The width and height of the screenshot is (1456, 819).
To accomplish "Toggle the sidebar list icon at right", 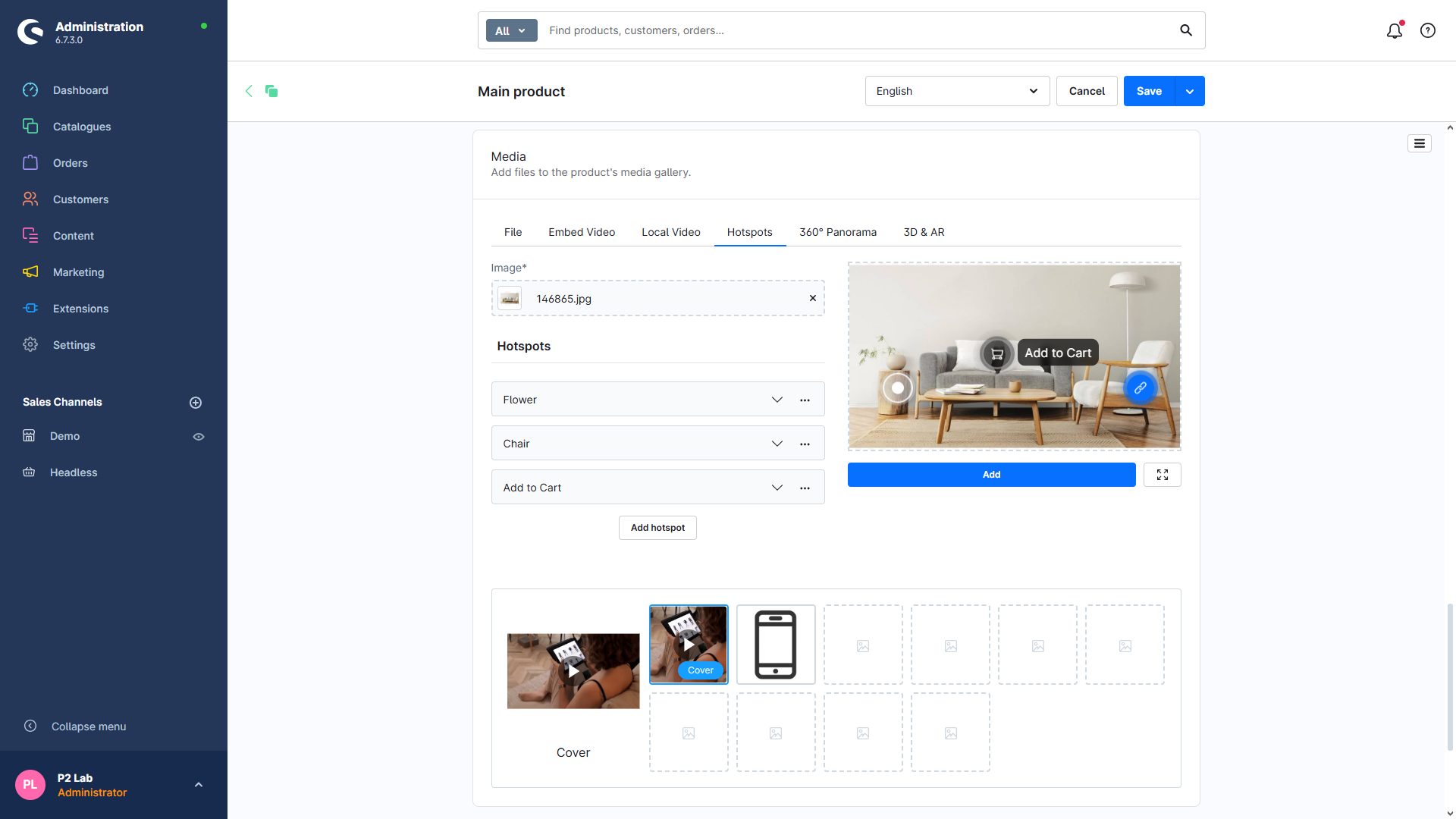I will pos(1420,143).
